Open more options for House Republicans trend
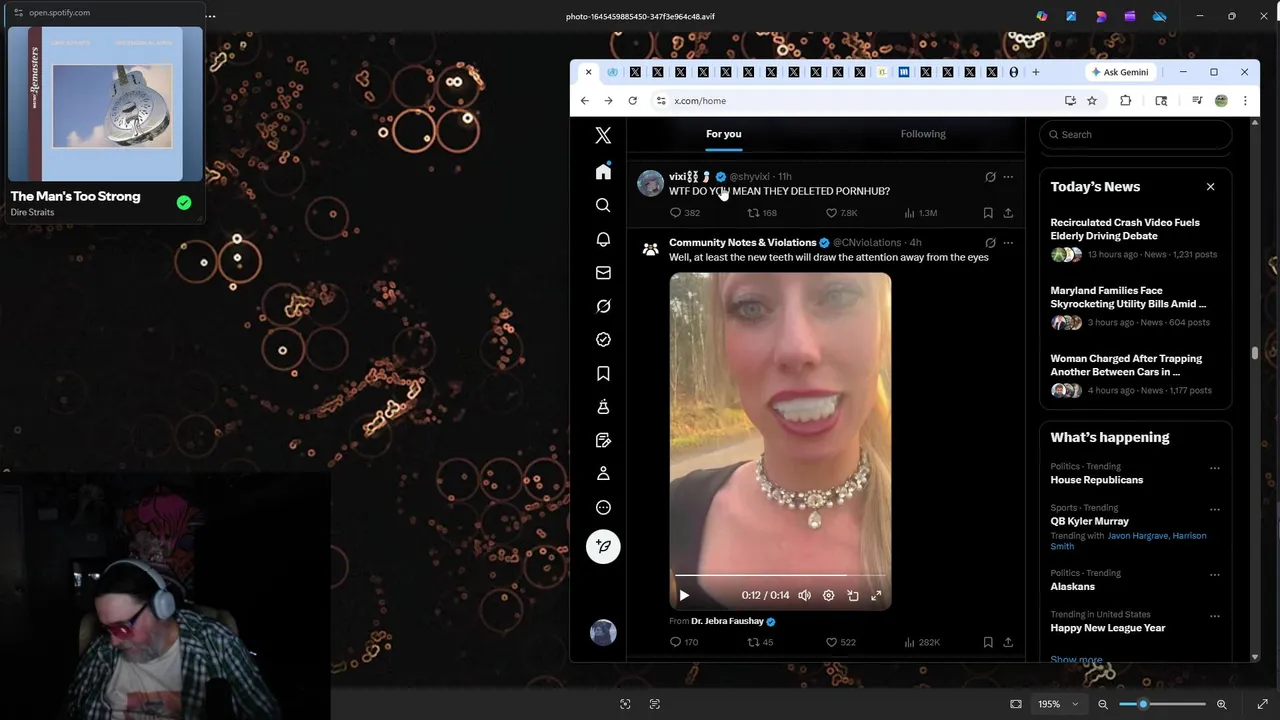This screenshot has height=720, width=1280. pyautogui.click(x=1215, y=468)
